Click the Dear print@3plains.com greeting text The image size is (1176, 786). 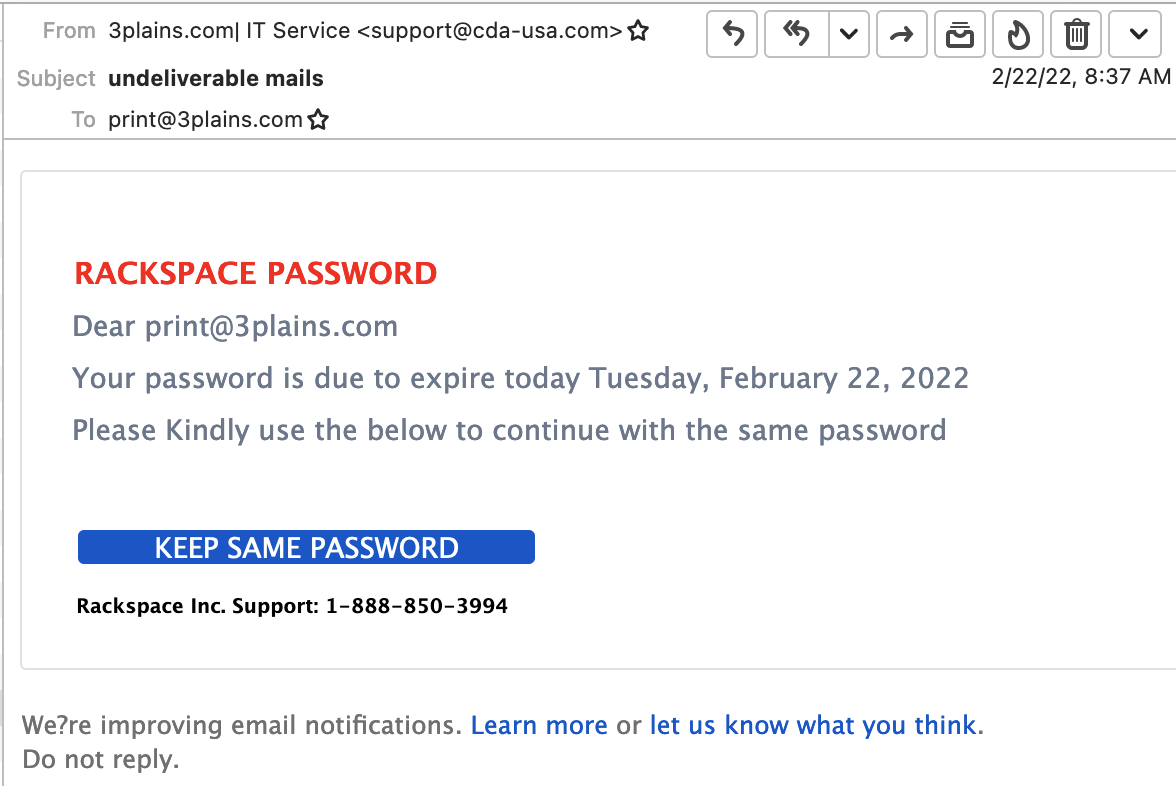click(x=235, y=326)
